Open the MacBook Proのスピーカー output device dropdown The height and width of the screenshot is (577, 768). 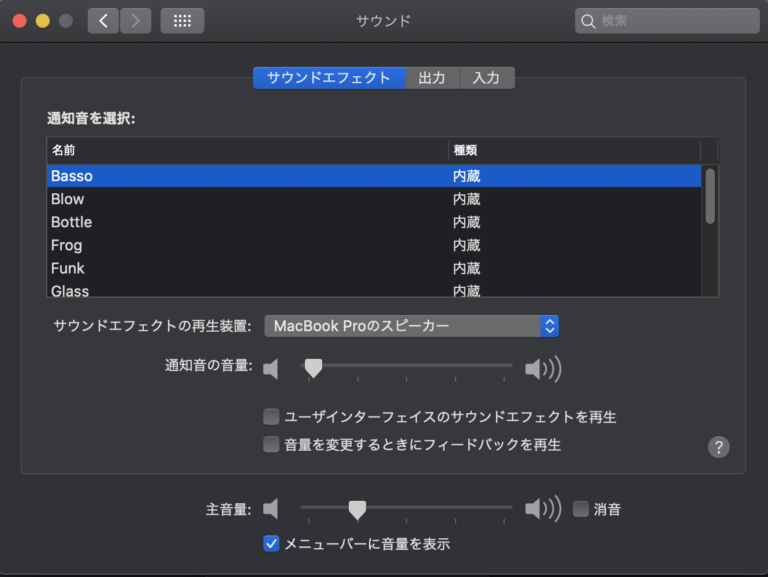pyautogui.click(x=411, y=326)
